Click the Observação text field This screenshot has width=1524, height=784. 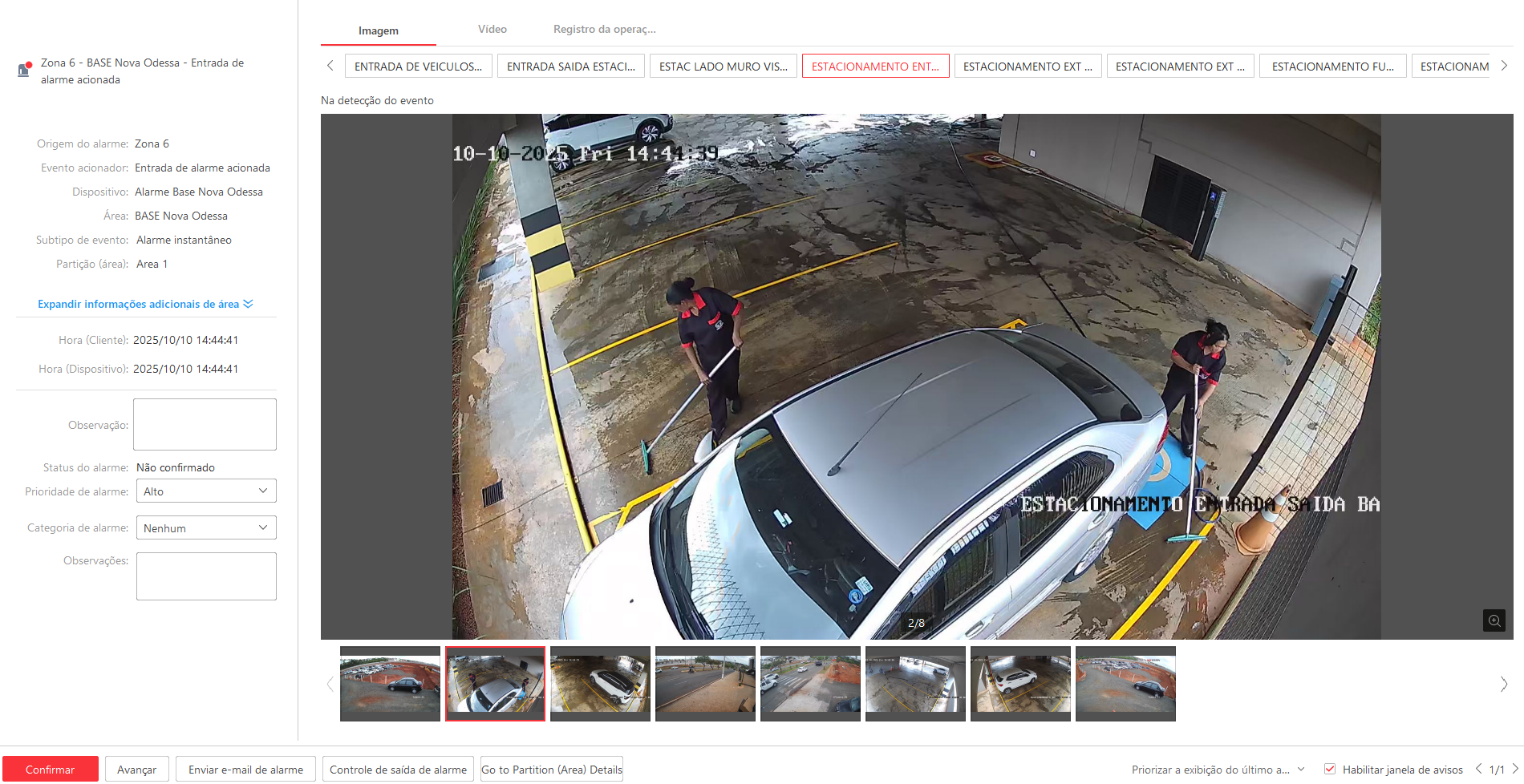205,424
